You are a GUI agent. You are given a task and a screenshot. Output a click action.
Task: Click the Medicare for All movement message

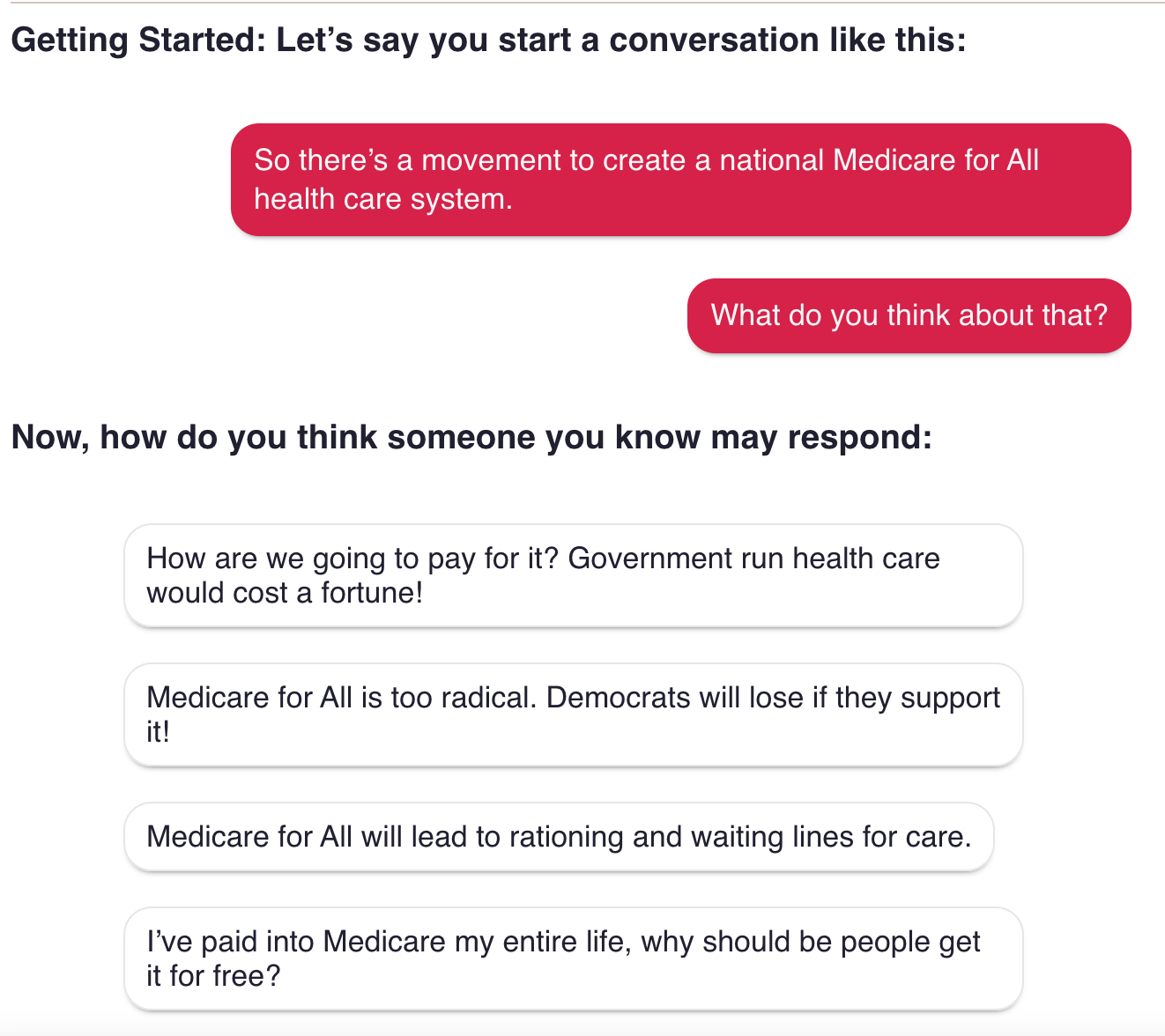coord(680,179)
